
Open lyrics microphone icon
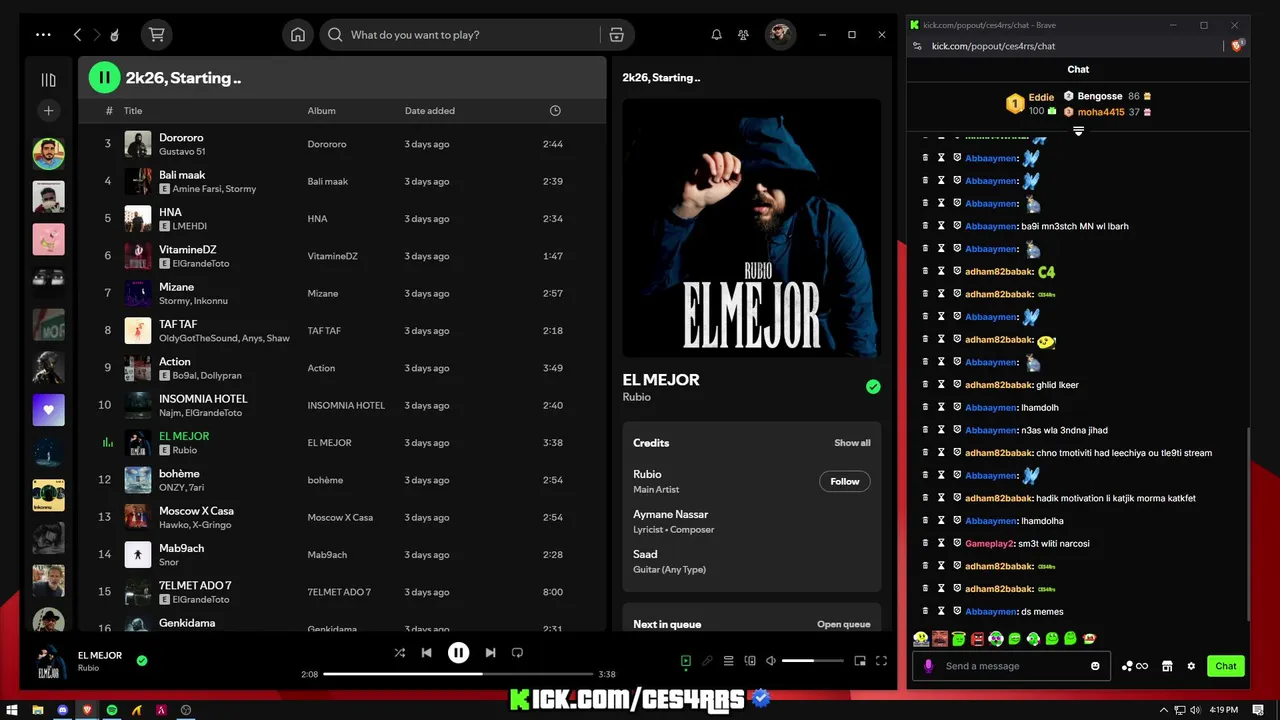[707, 661]
